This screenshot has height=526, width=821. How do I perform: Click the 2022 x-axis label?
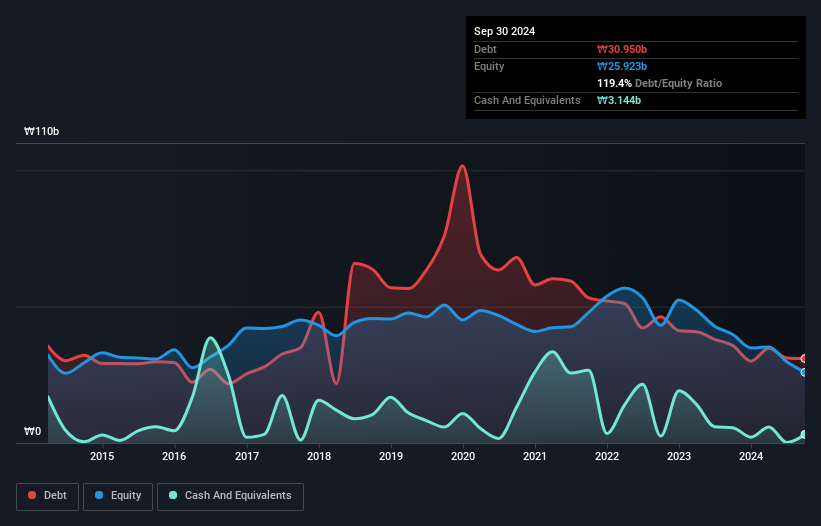tap(607, 456)
